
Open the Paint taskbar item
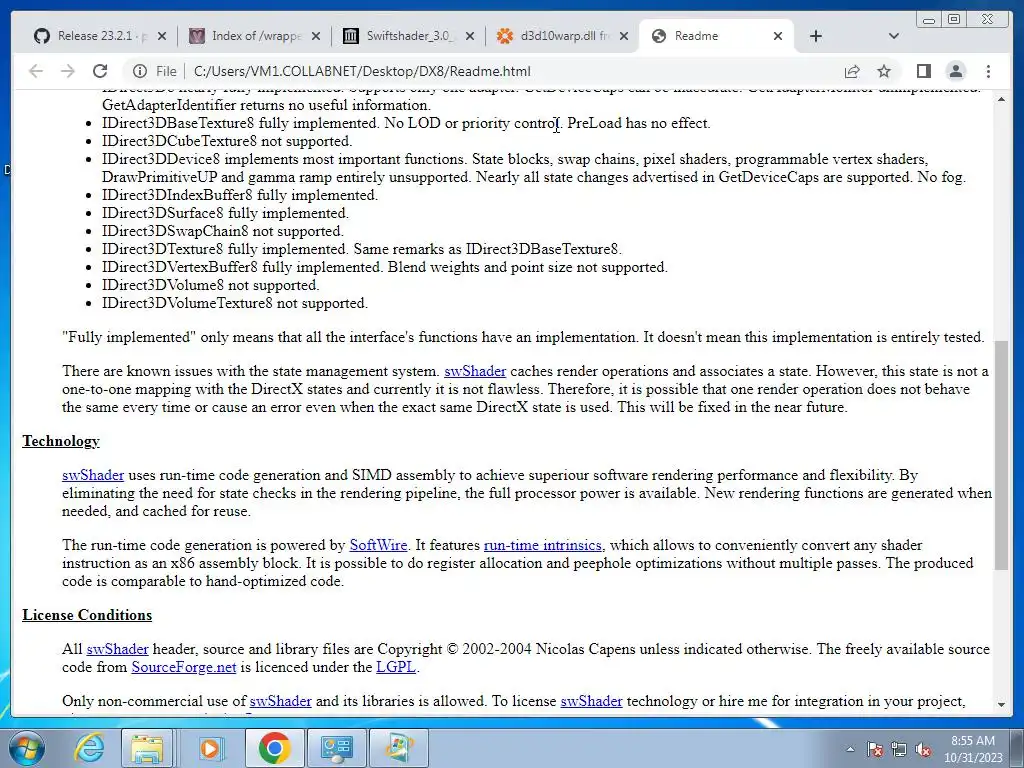(399, 748)
